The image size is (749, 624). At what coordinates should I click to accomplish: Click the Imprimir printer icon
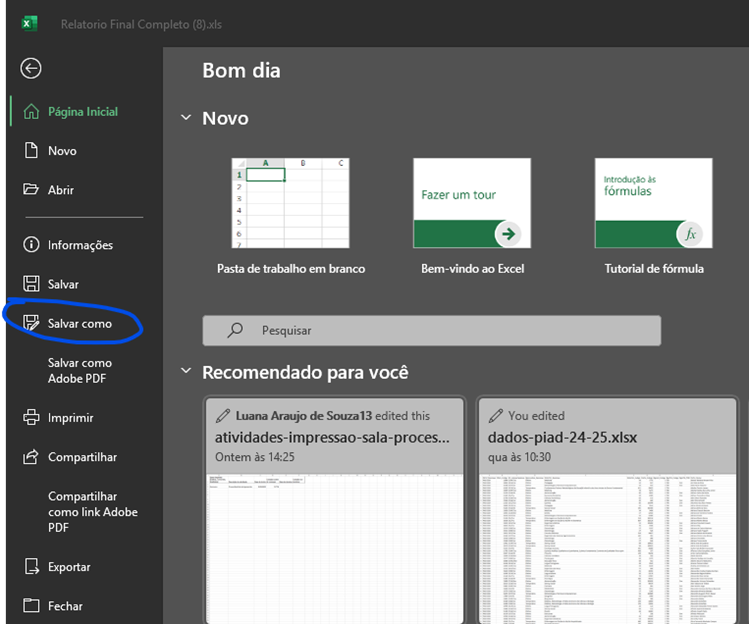coord(31,418)
